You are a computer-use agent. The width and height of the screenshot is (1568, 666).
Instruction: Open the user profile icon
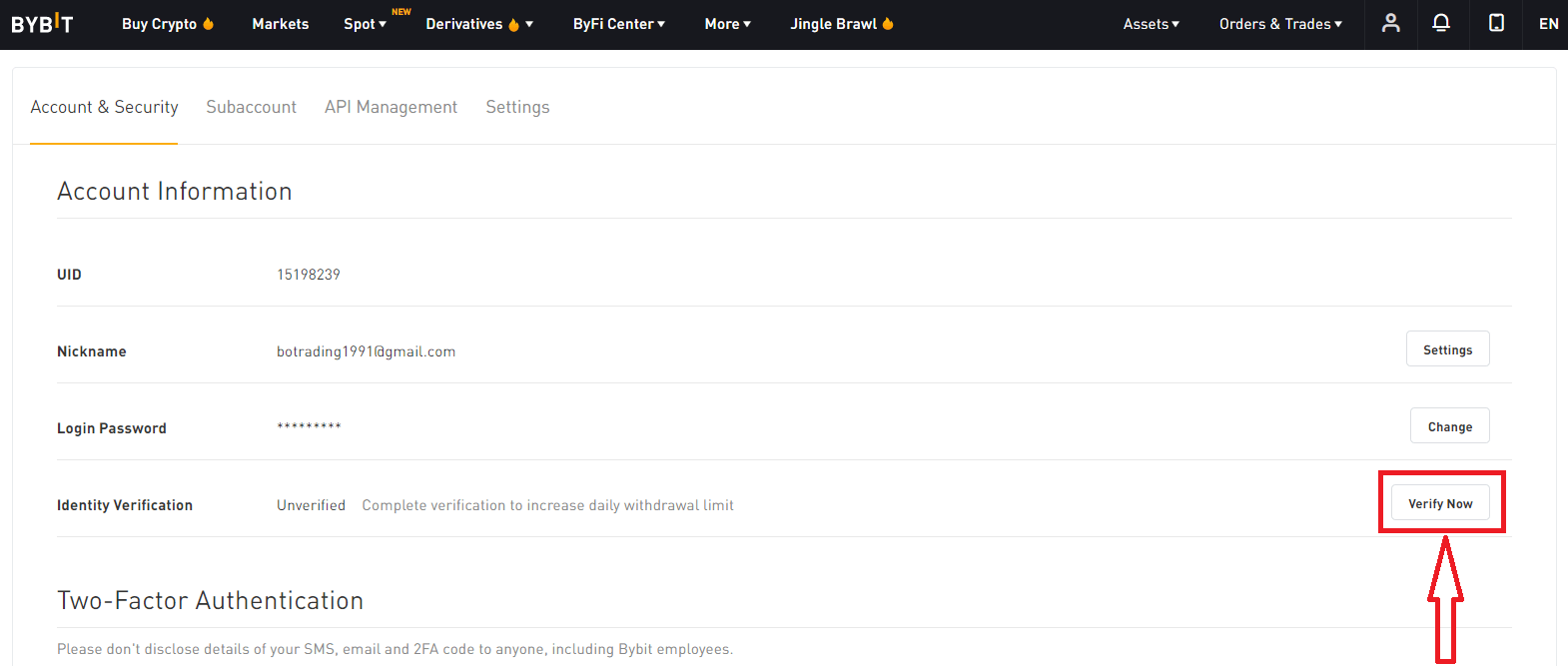pyautogui.click(x=1390, y=23)
